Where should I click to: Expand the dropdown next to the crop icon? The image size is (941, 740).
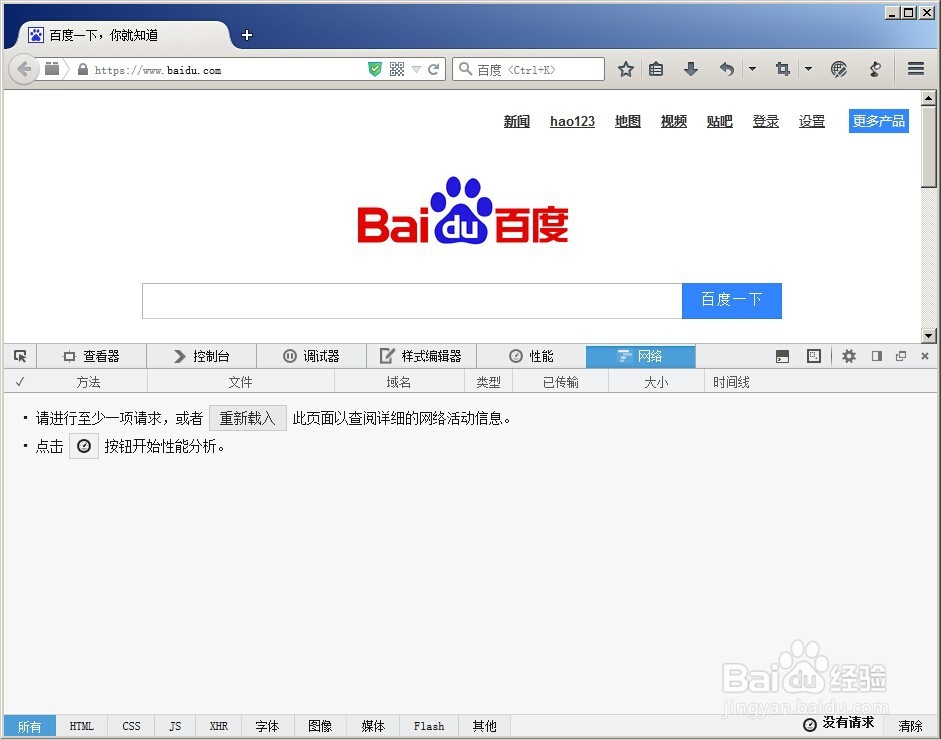point(808,70)
